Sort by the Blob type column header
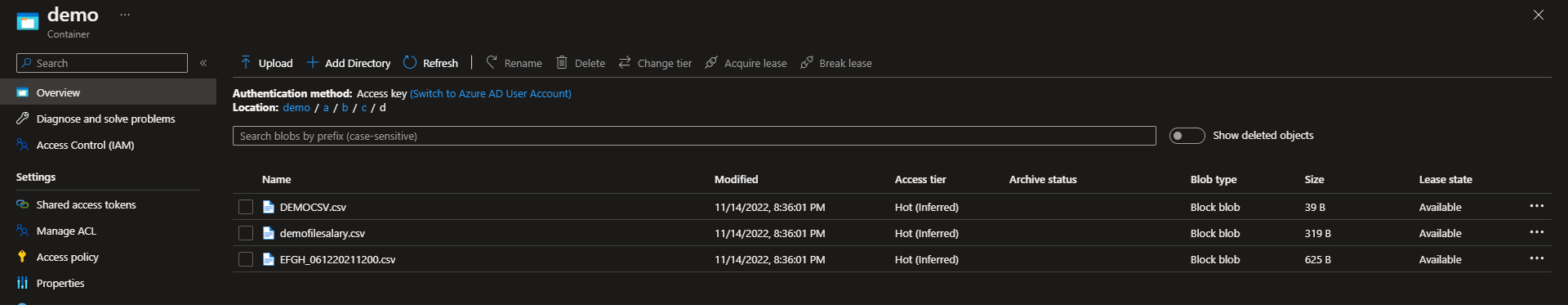The height and width of the screenshot is (305, 1568). click(x=1214, y=179)
